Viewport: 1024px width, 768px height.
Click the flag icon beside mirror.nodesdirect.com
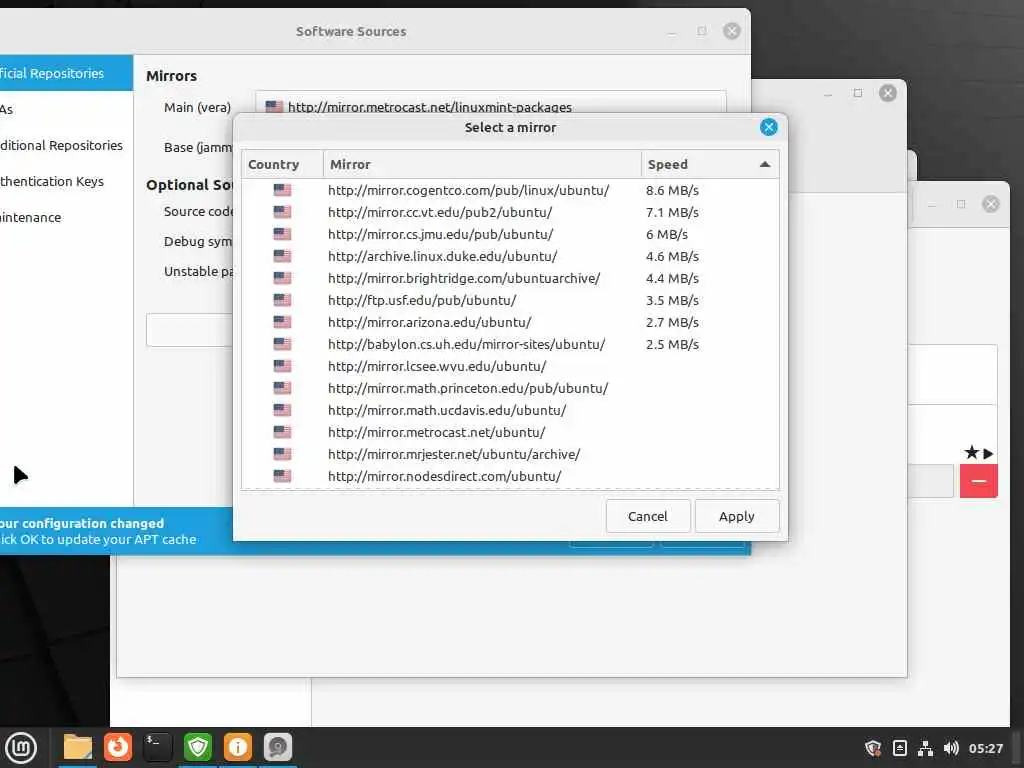tap(282, 476)
